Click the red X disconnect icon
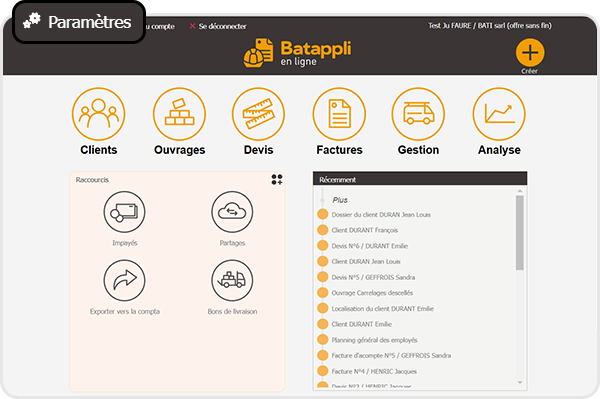The width and height of the screenshot is (600, 399). pyautogui.click(x=192, y=26)
